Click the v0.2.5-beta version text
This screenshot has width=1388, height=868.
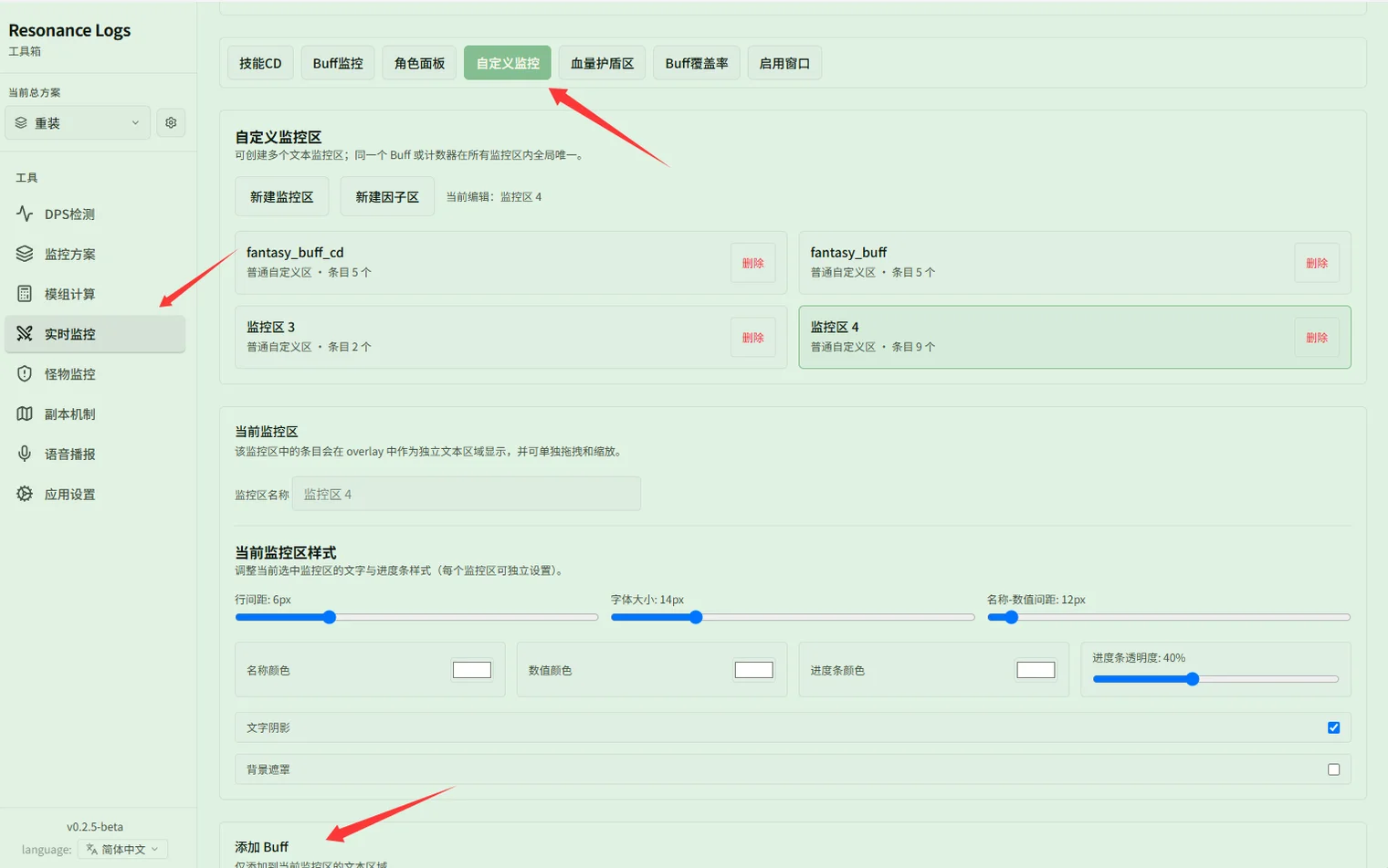tap(95, 827)
